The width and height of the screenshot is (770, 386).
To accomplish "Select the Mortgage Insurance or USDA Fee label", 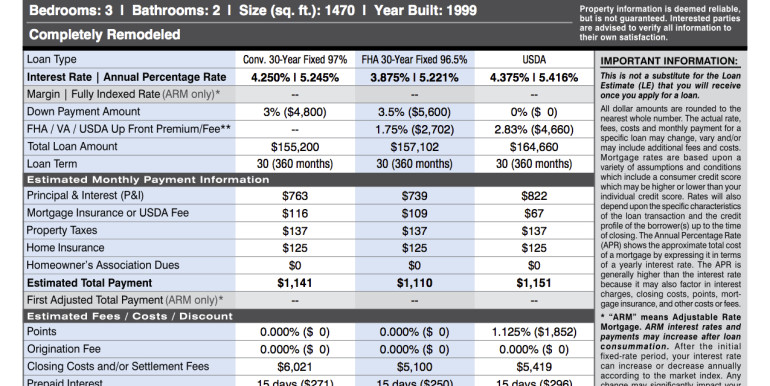I will tap(108, 213).
